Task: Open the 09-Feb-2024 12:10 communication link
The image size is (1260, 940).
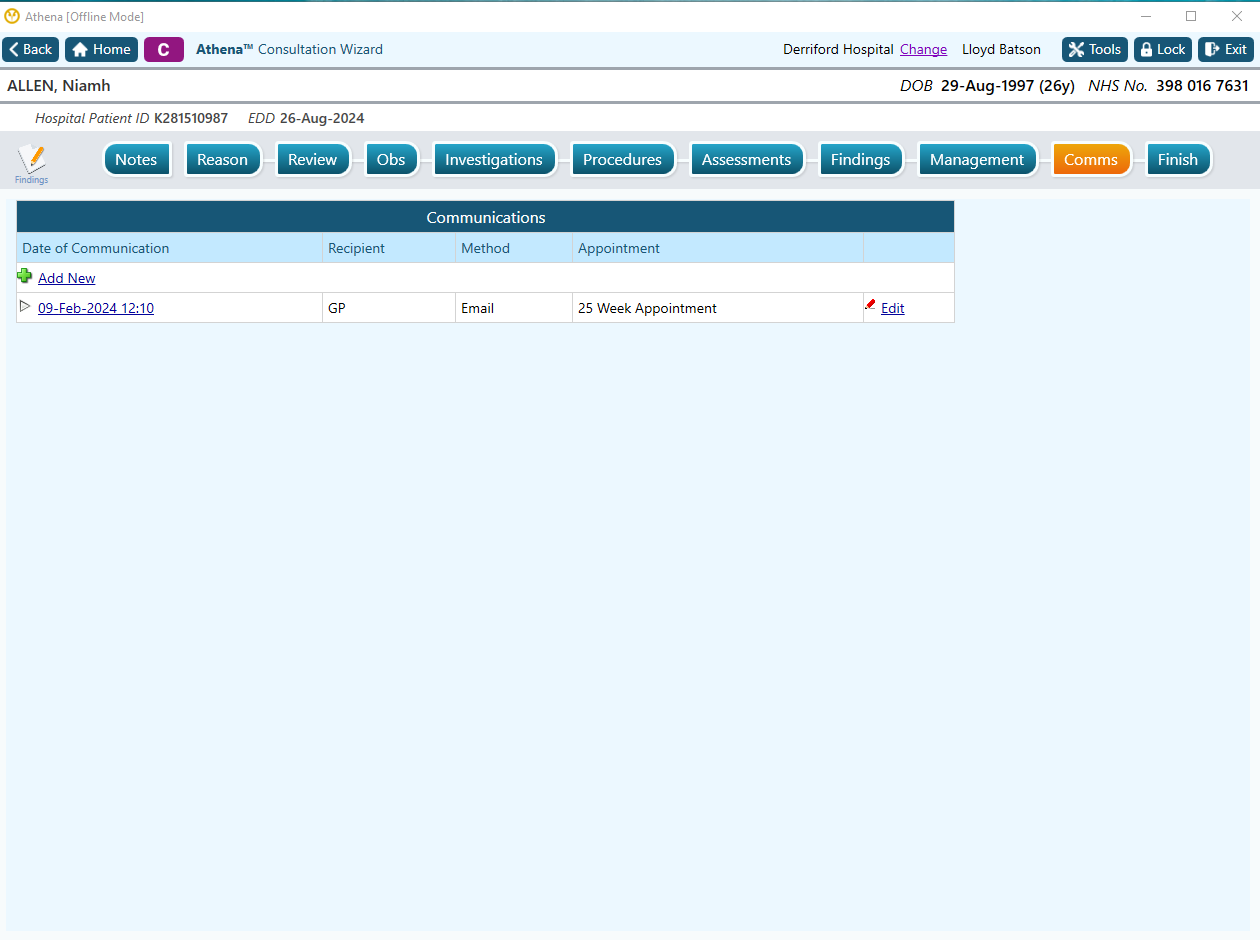Action: pos(96,308)
